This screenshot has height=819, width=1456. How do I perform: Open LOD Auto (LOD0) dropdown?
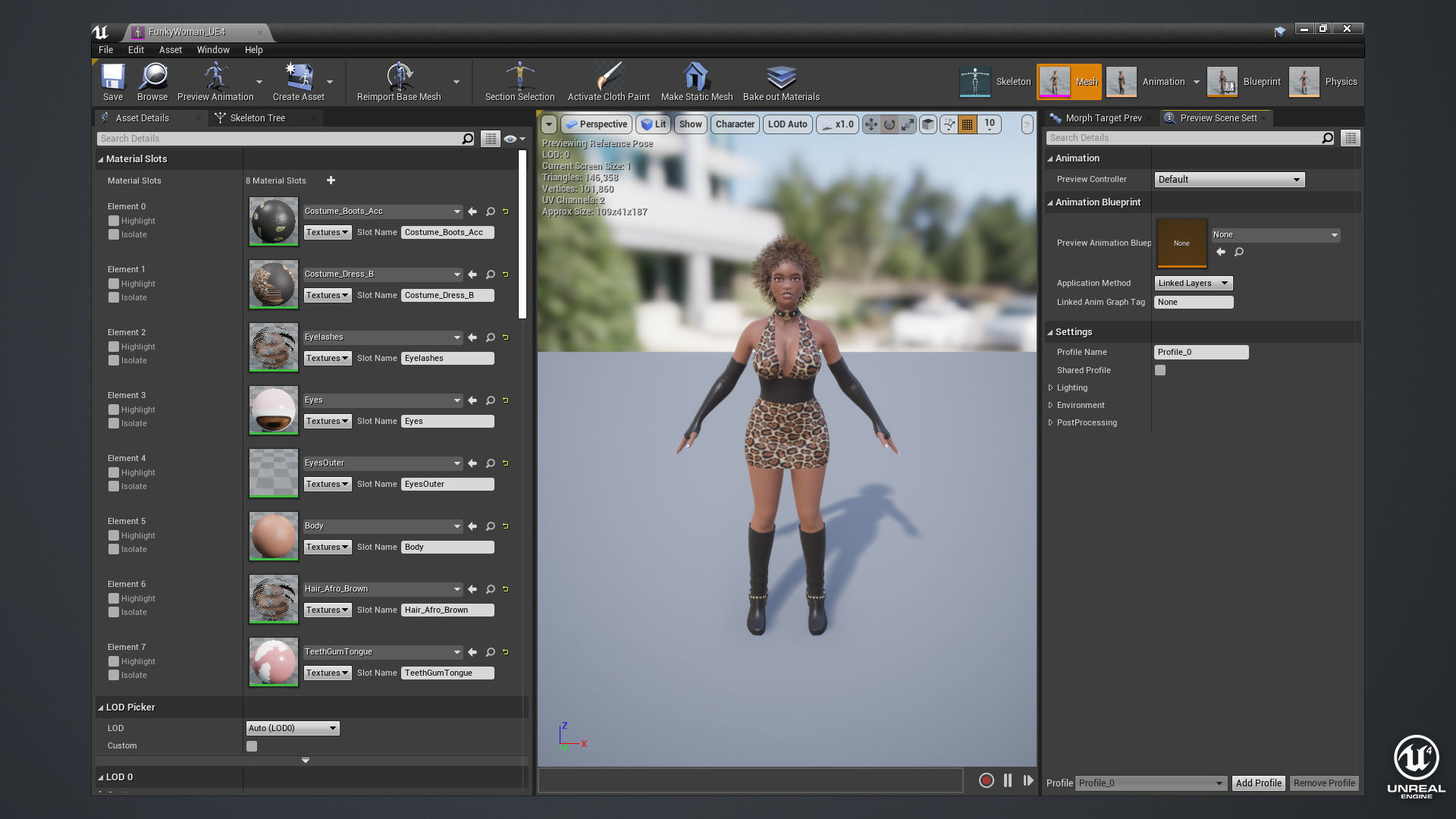(293, 728)
